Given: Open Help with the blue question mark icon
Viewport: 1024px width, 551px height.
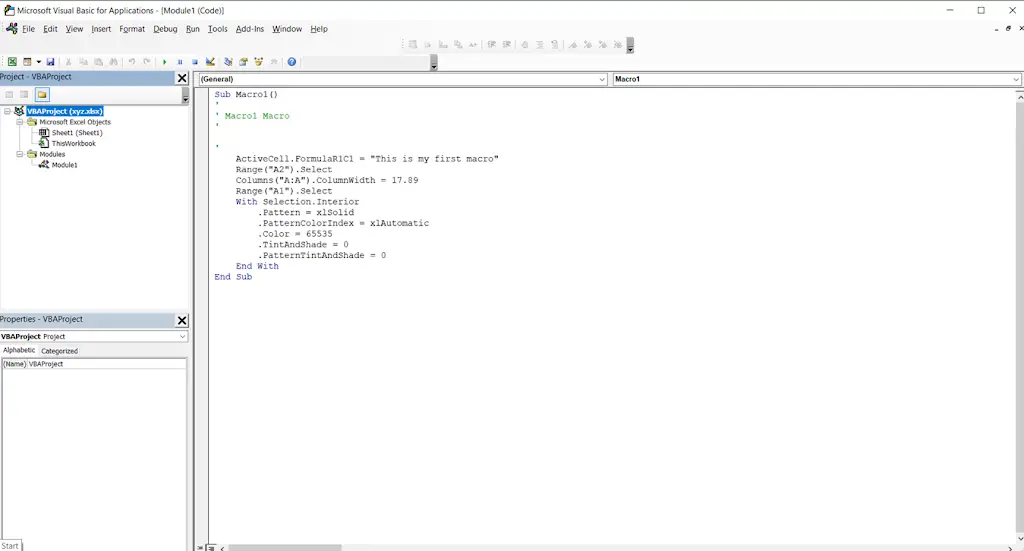Looking at the screenshot, I should click(292, 62).
